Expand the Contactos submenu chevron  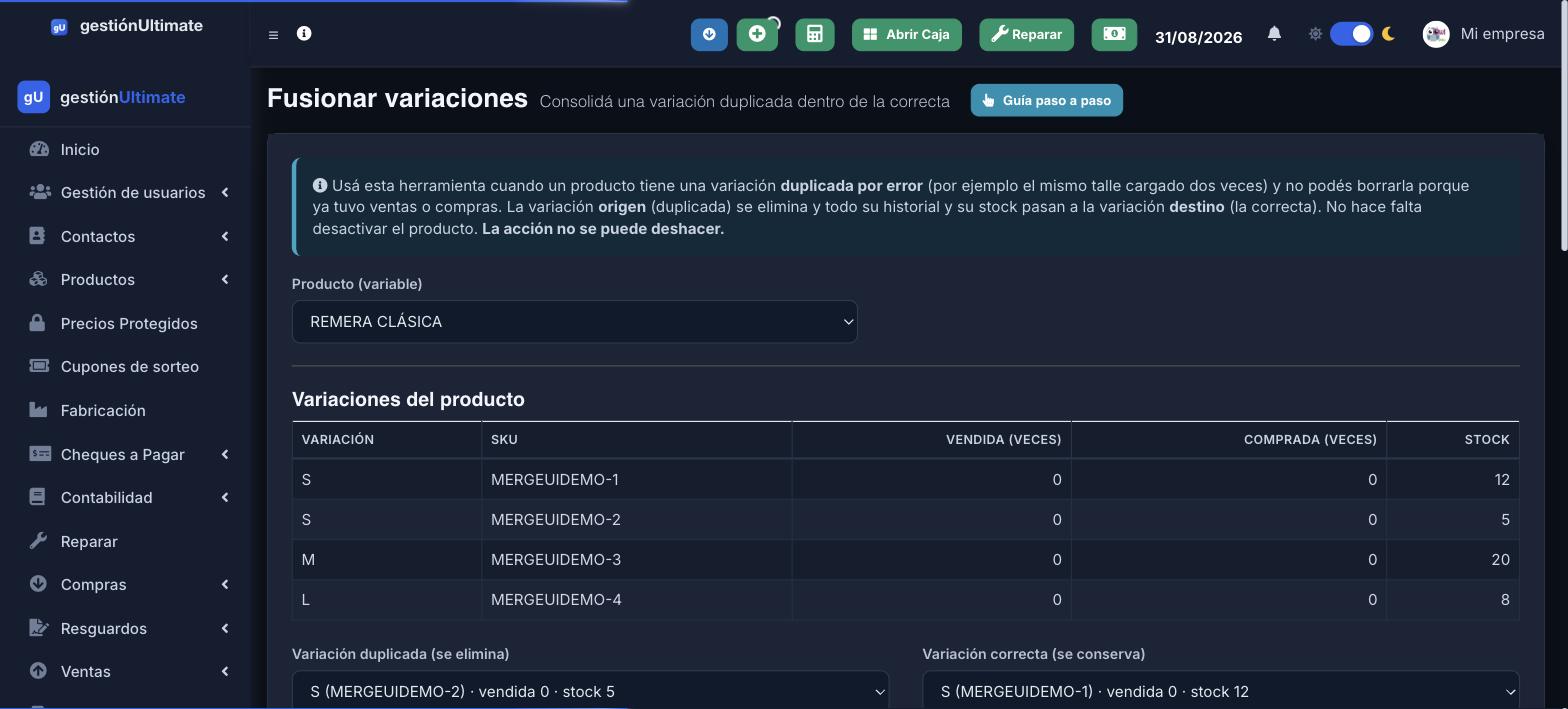(x=225, y=236)
